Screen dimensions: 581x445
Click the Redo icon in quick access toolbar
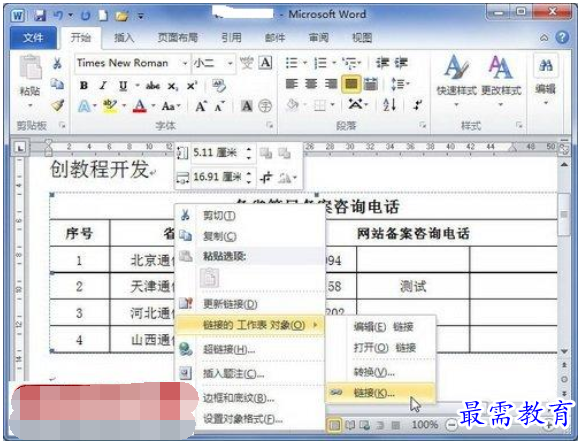pos(86,16)
